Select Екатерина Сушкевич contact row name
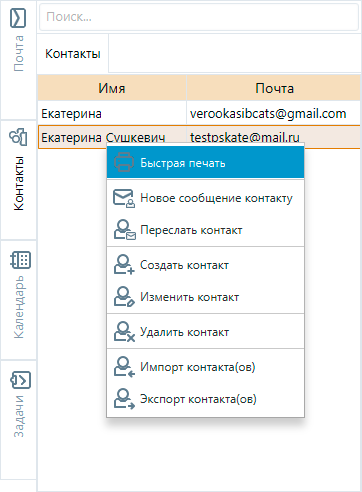This screenshot has width=362, height=492. 103,137
